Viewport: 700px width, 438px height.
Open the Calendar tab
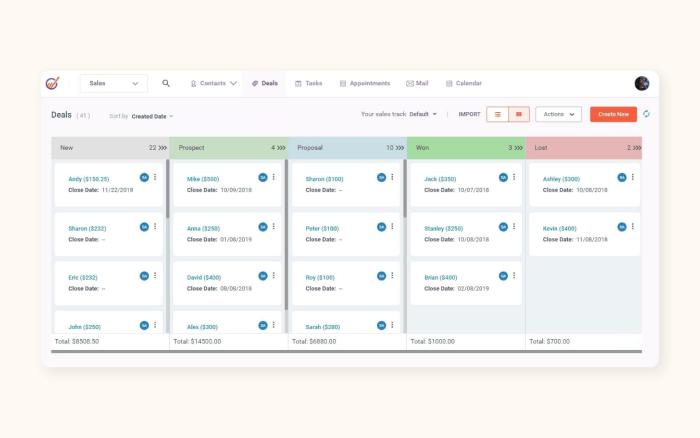(464, 83)
